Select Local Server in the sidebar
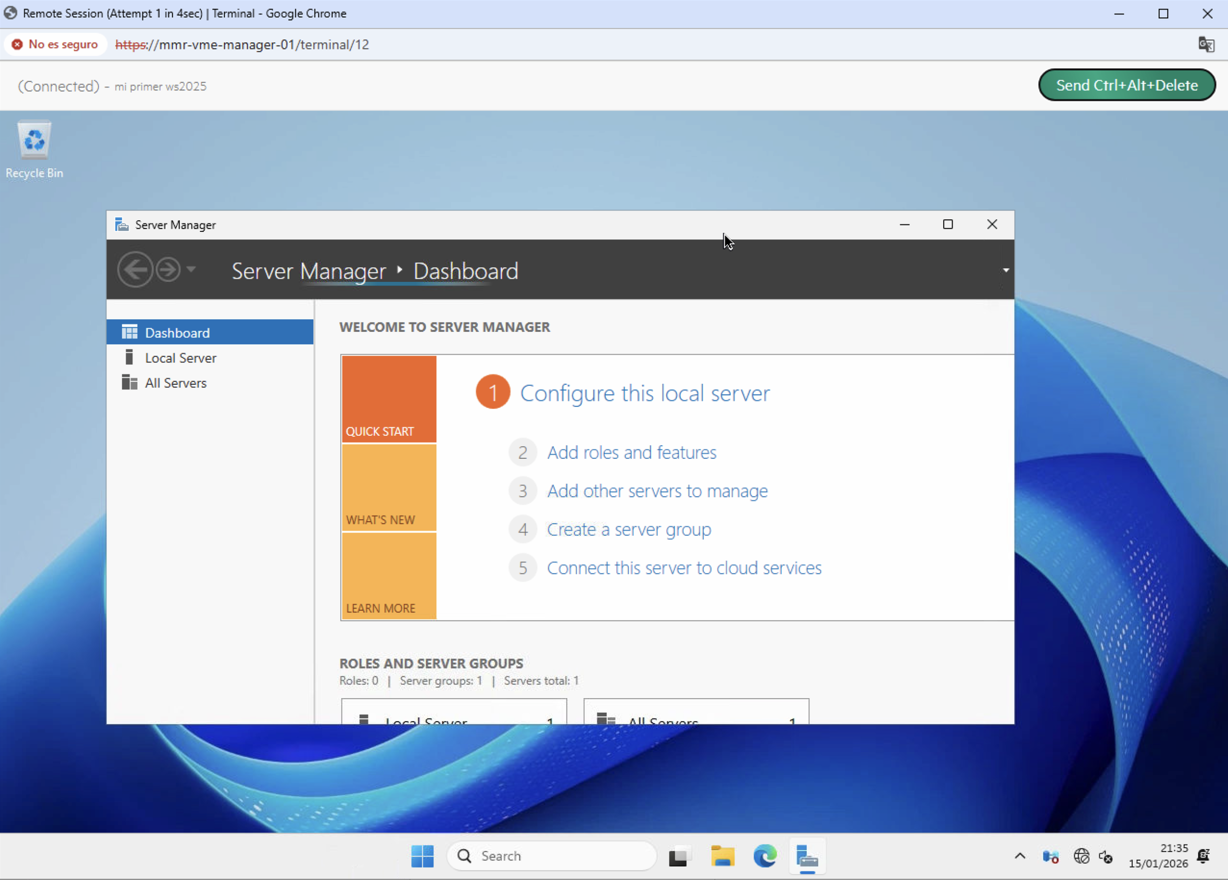Screen dimensions: 1228x880 point(180,357)
